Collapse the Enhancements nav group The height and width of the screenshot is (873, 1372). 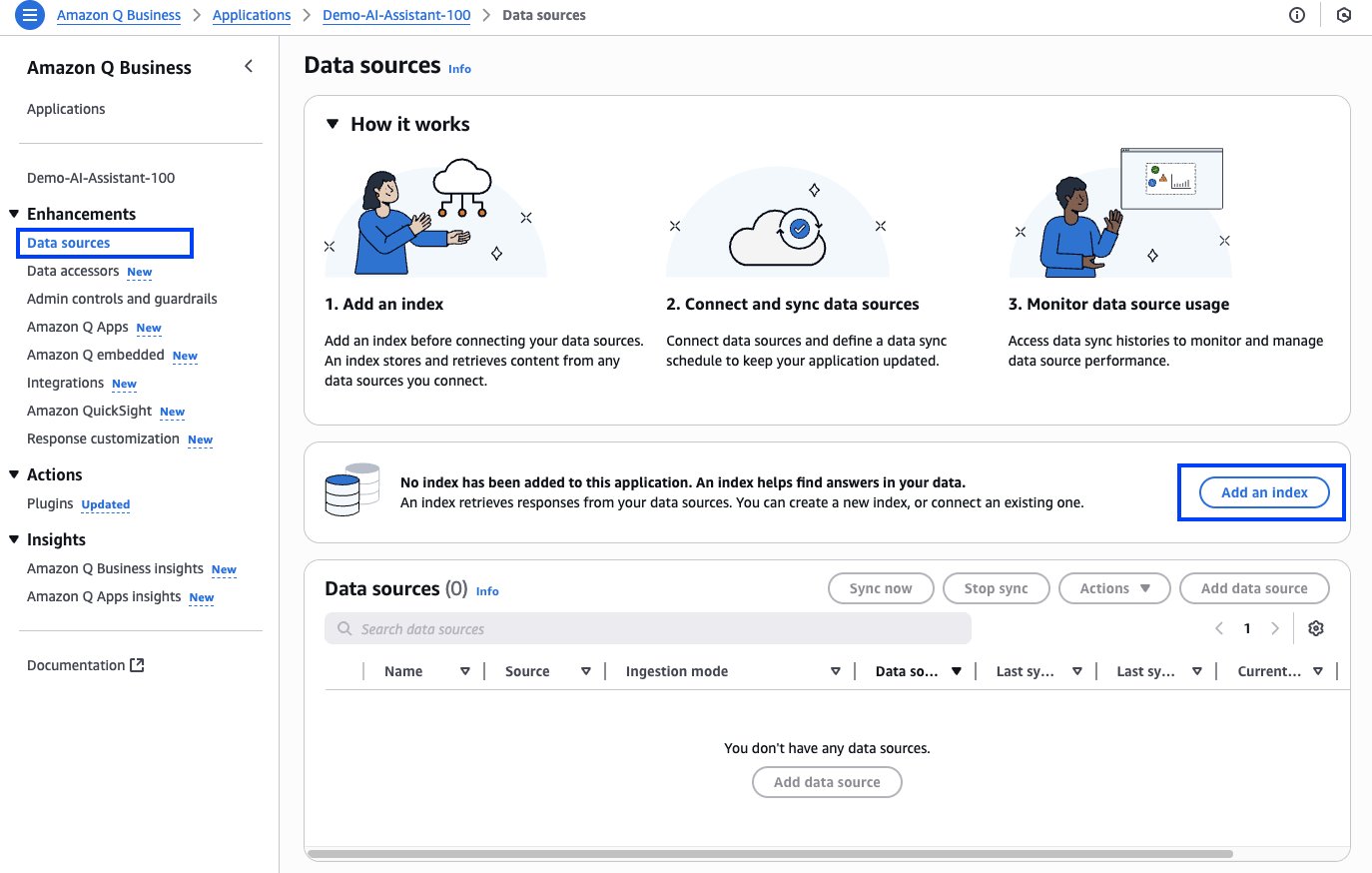[x=14, y=214]
